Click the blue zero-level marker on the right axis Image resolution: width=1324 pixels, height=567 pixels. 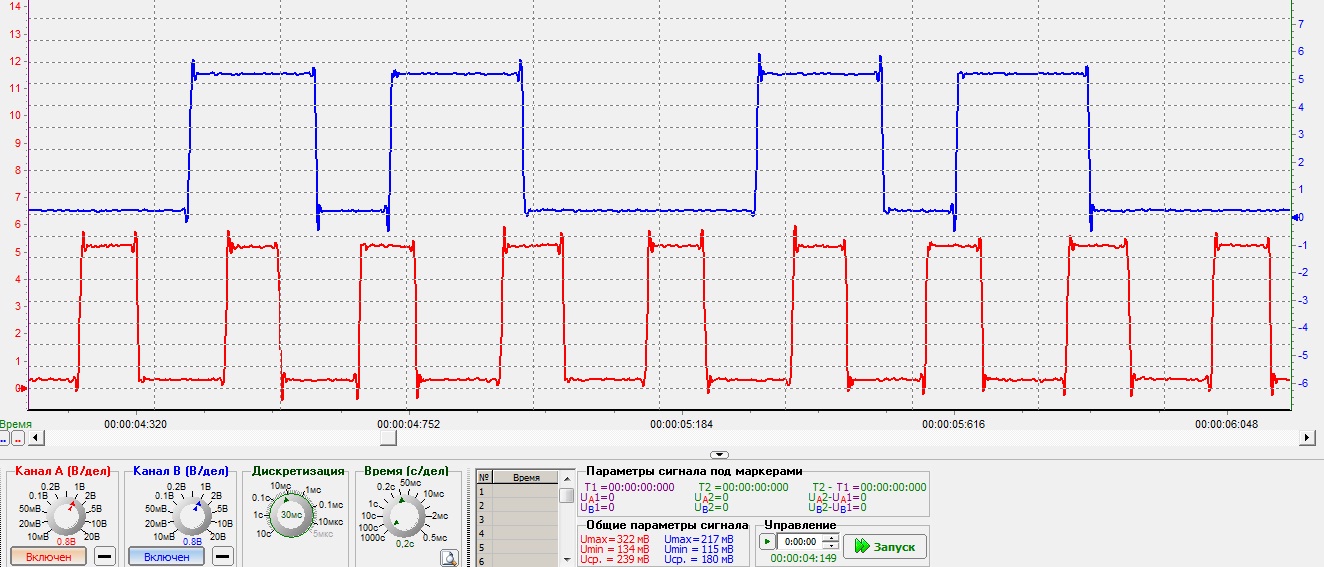(x=1298, y=216)
